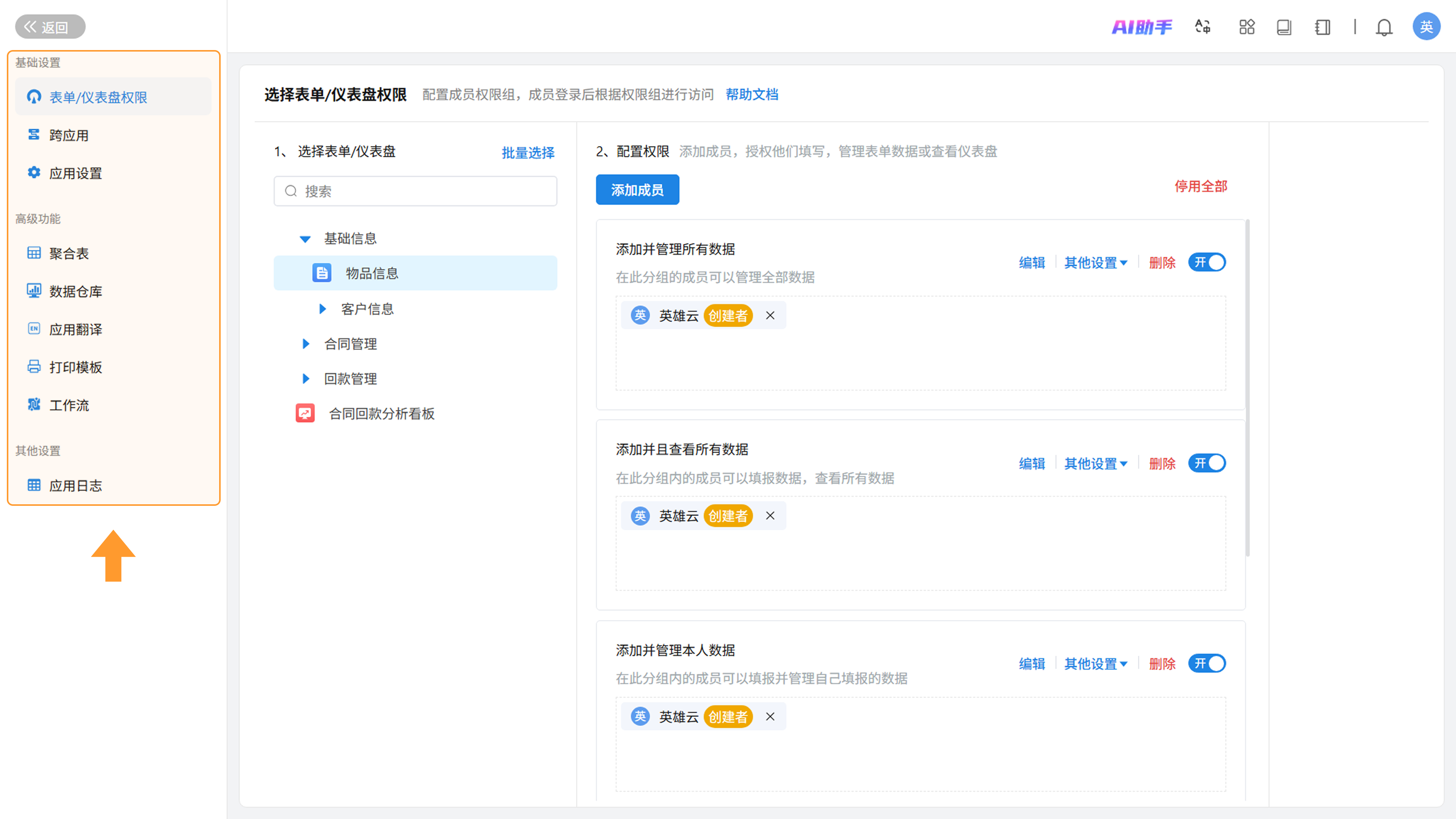1456x819 pixels.
Task: Open the AI助手 assistant
Action: coord(1142,27)
